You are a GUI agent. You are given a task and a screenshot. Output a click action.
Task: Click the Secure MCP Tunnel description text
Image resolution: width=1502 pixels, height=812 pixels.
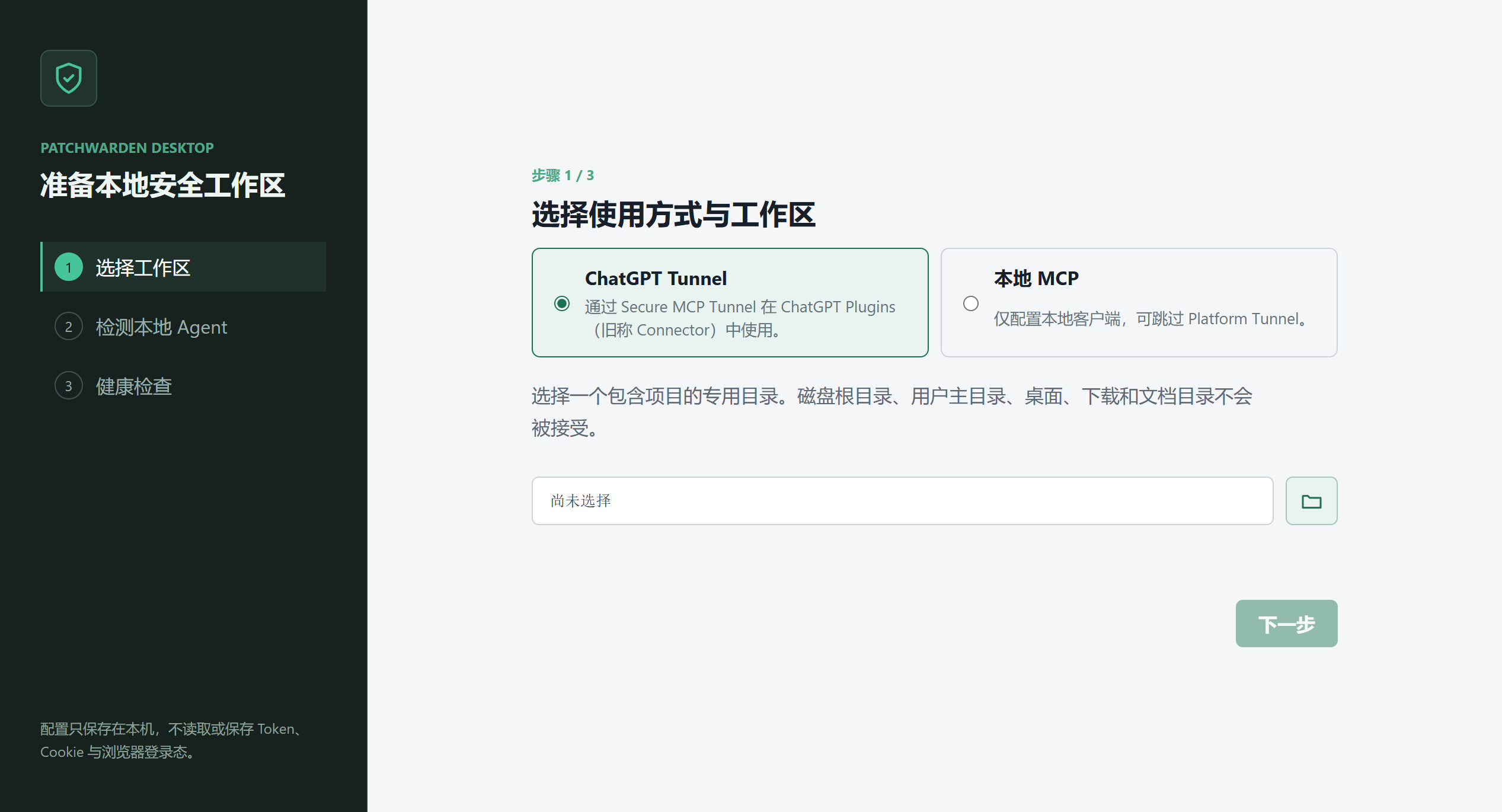click(x=740, y=318)
